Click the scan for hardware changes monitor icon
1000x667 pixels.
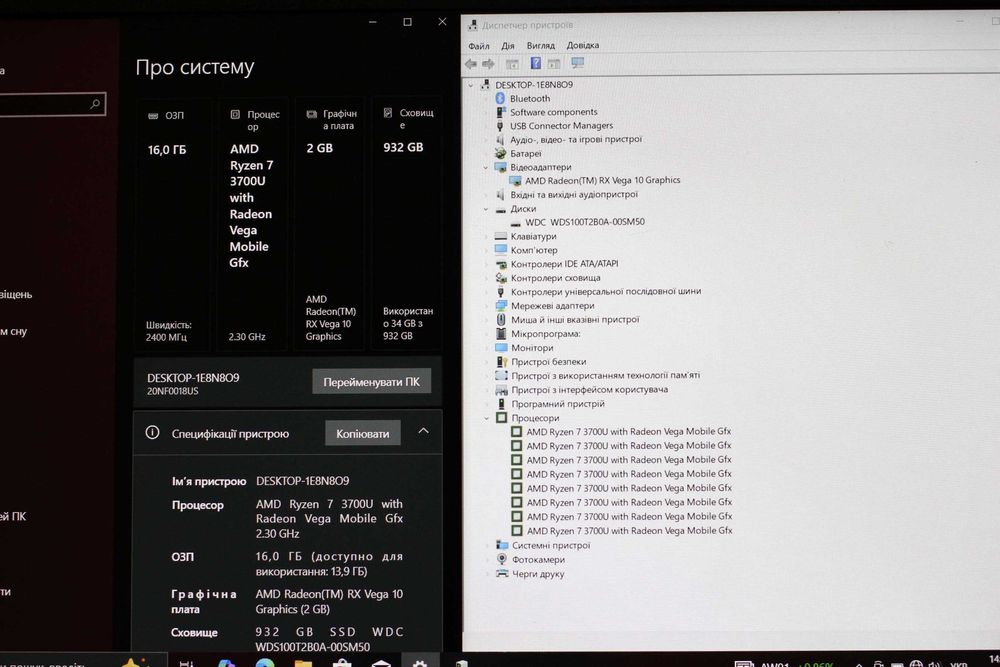tap(578, 63)
